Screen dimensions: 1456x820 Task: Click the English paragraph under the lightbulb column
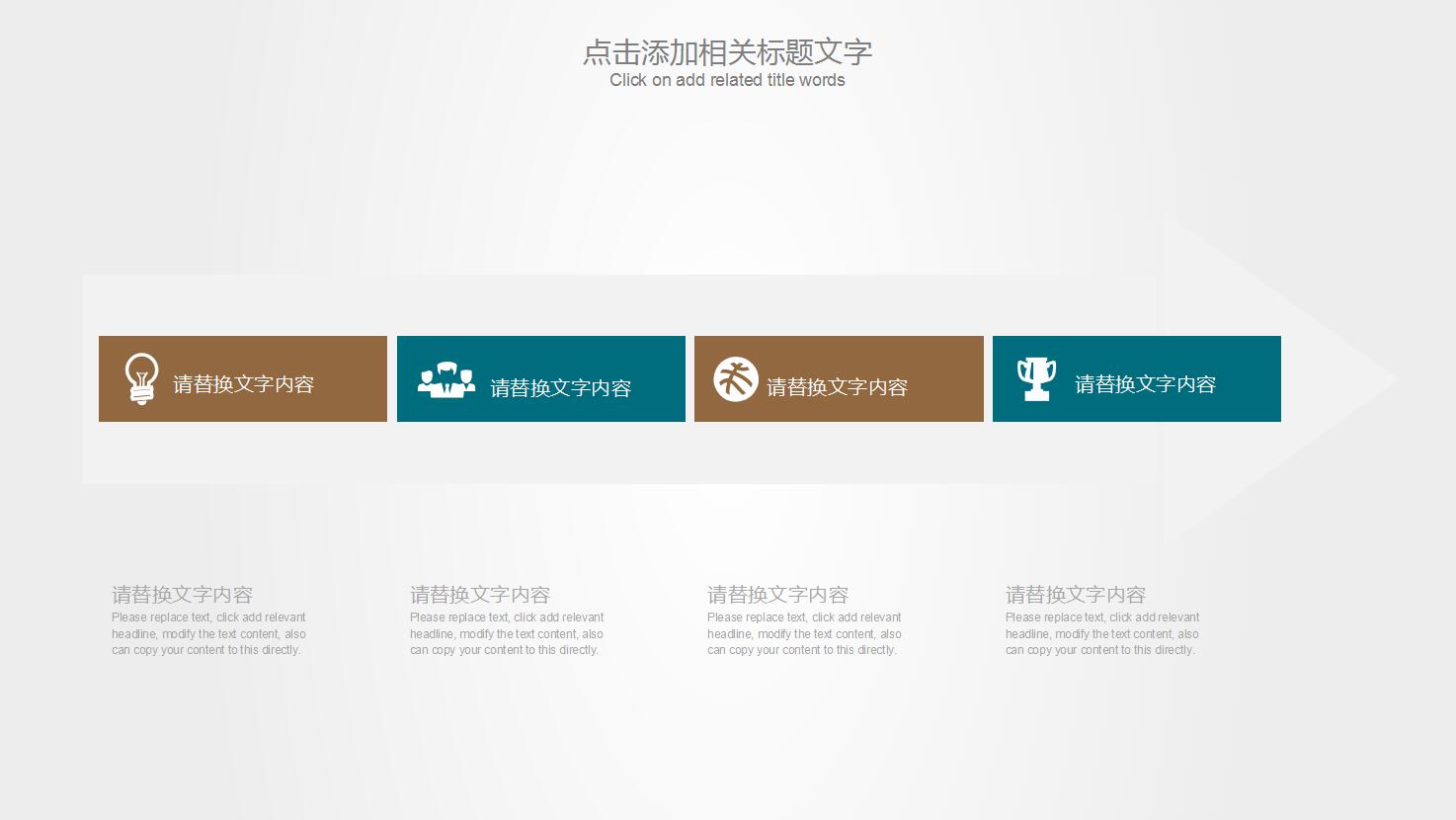coord(208,634)
